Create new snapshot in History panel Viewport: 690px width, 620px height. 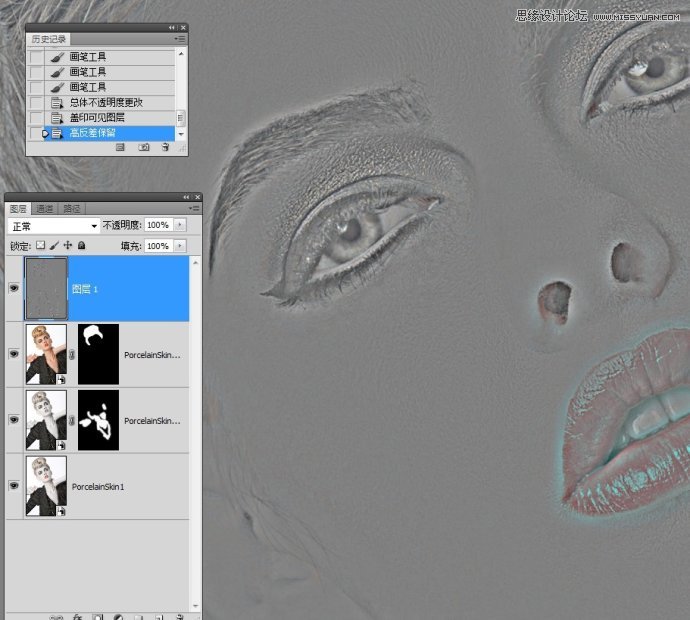coord(143,147)
